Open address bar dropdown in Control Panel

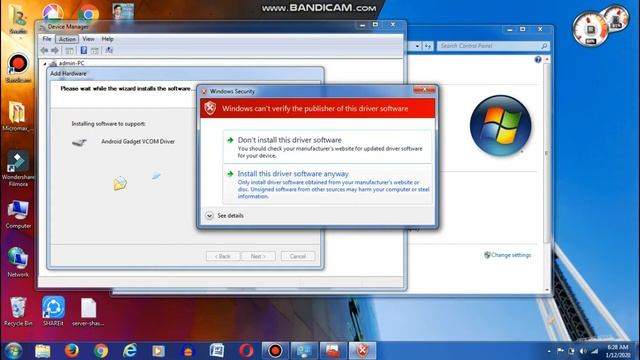click(x=417, y=46)
